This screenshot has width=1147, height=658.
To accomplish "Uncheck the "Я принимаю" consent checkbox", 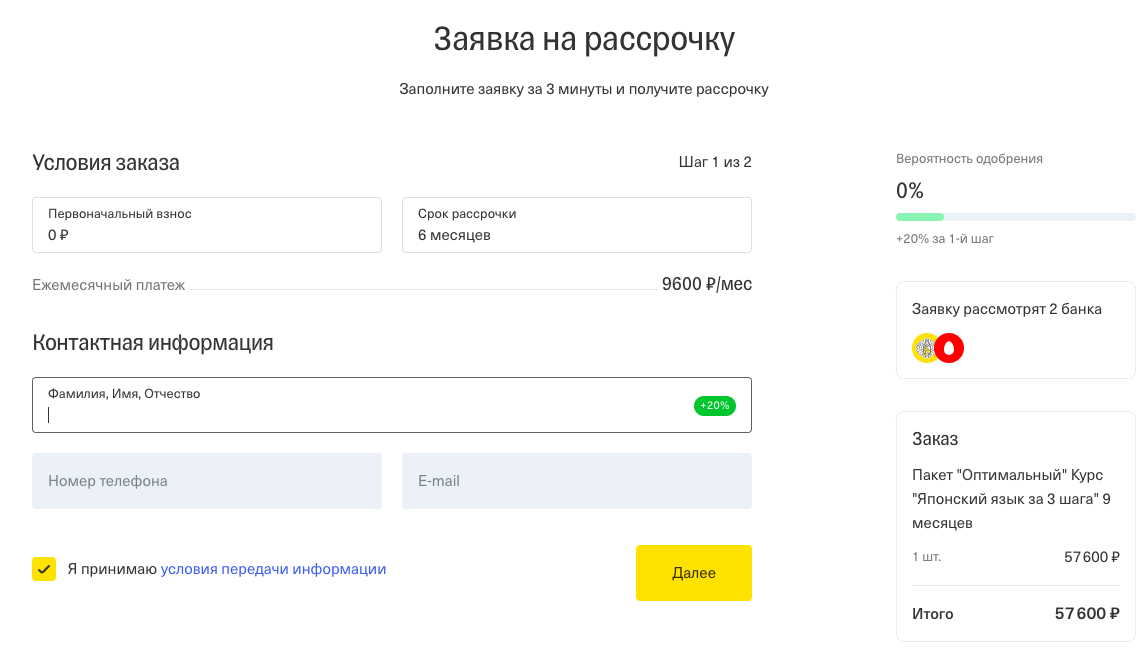I will pyautogui.click(x=44, y=569).
